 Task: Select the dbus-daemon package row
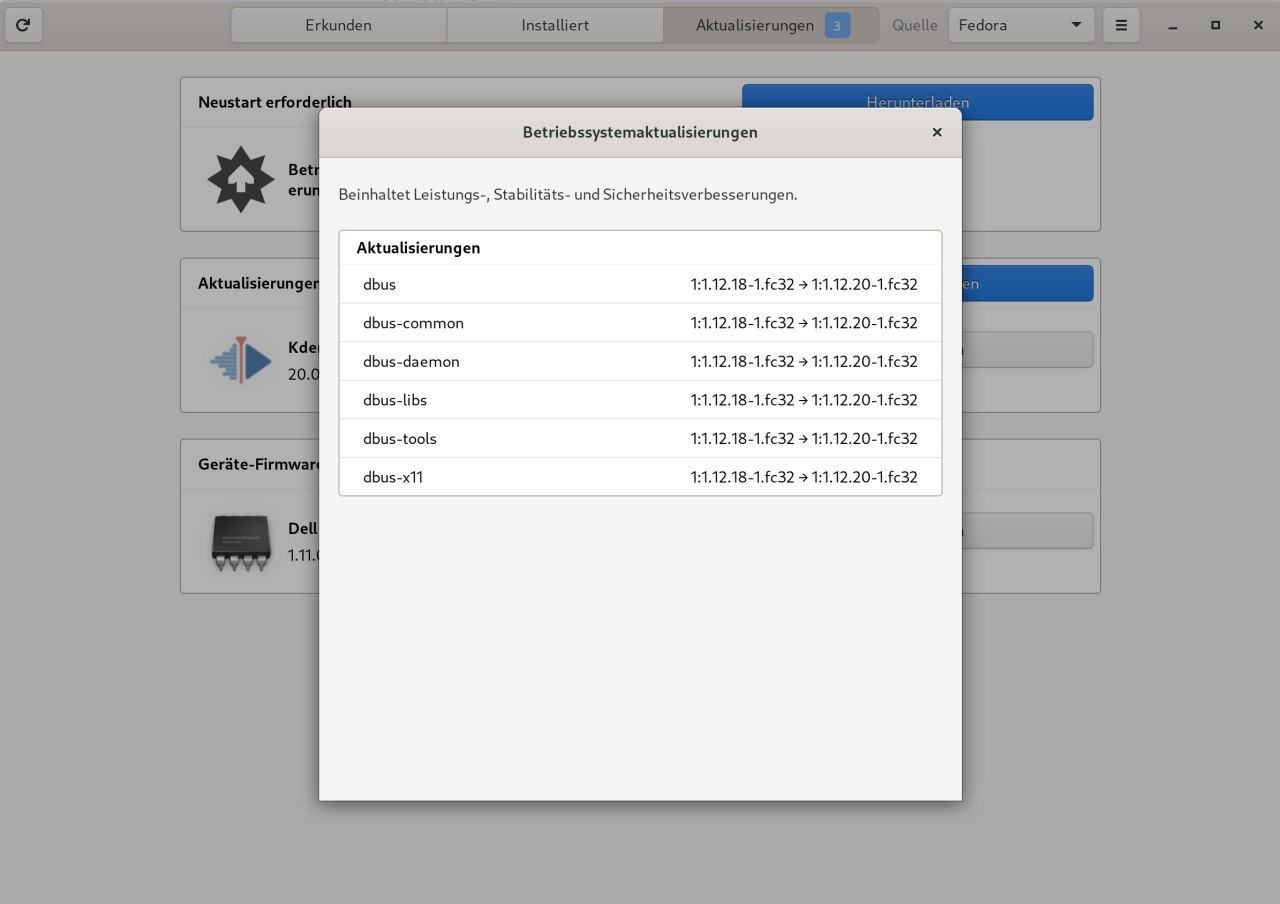(640, 361)
